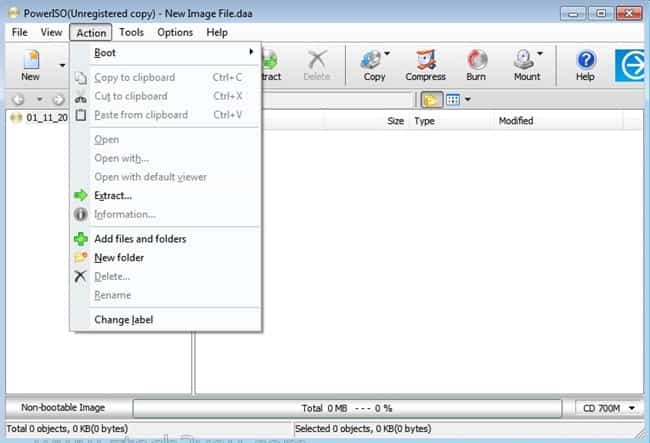Choose Delete... in the Action menu

[166, 276]
